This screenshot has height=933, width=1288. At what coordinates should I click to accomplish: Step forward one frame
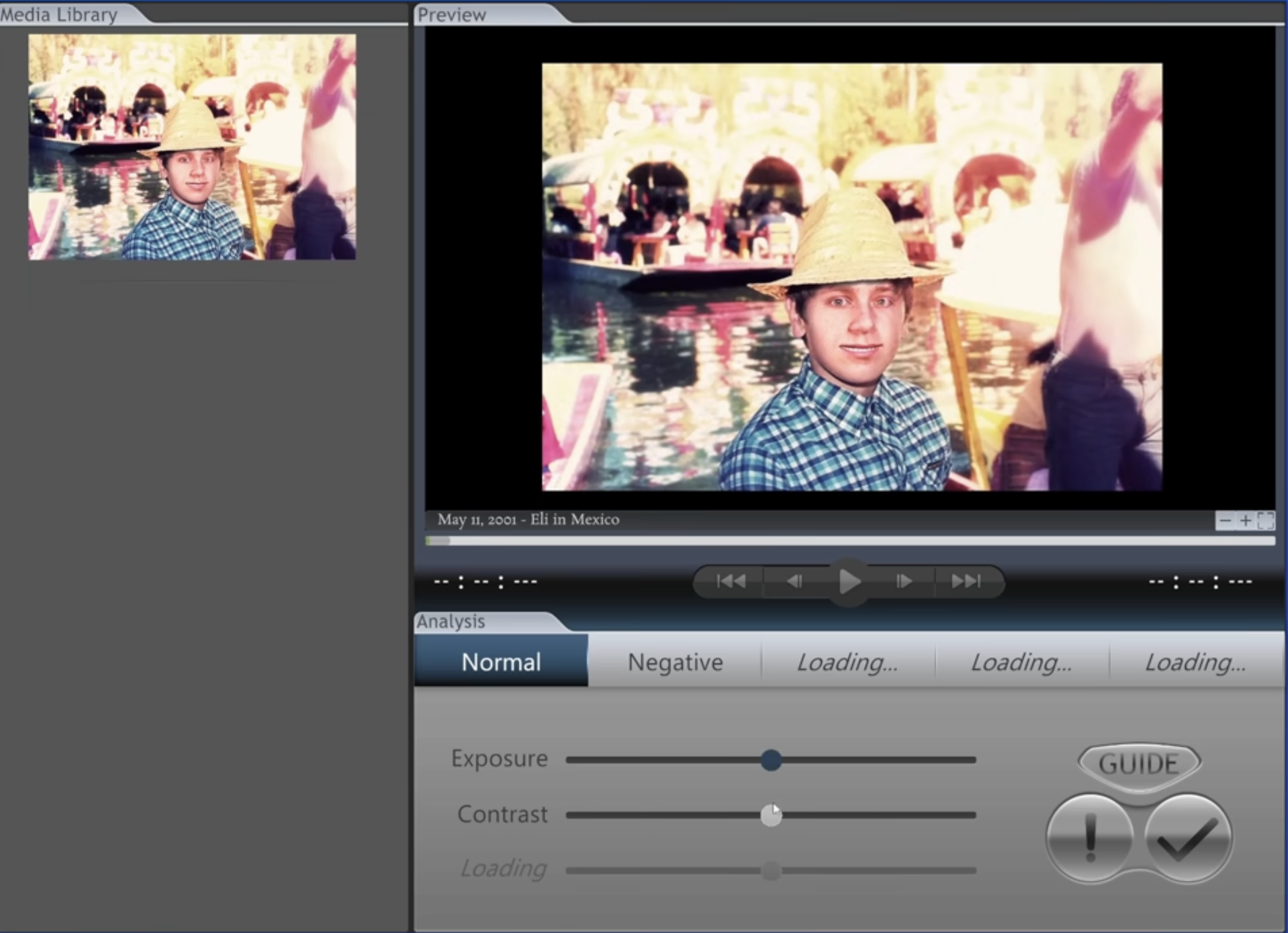pos(903,581)
